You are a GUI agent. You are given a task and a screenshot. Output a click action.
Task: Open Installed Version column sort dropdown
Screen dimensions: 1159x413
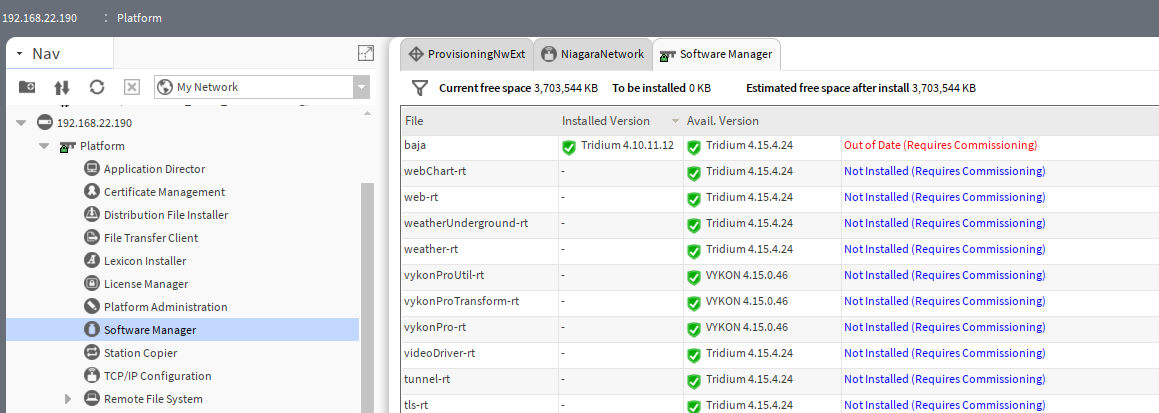click(x=675, y=121)
